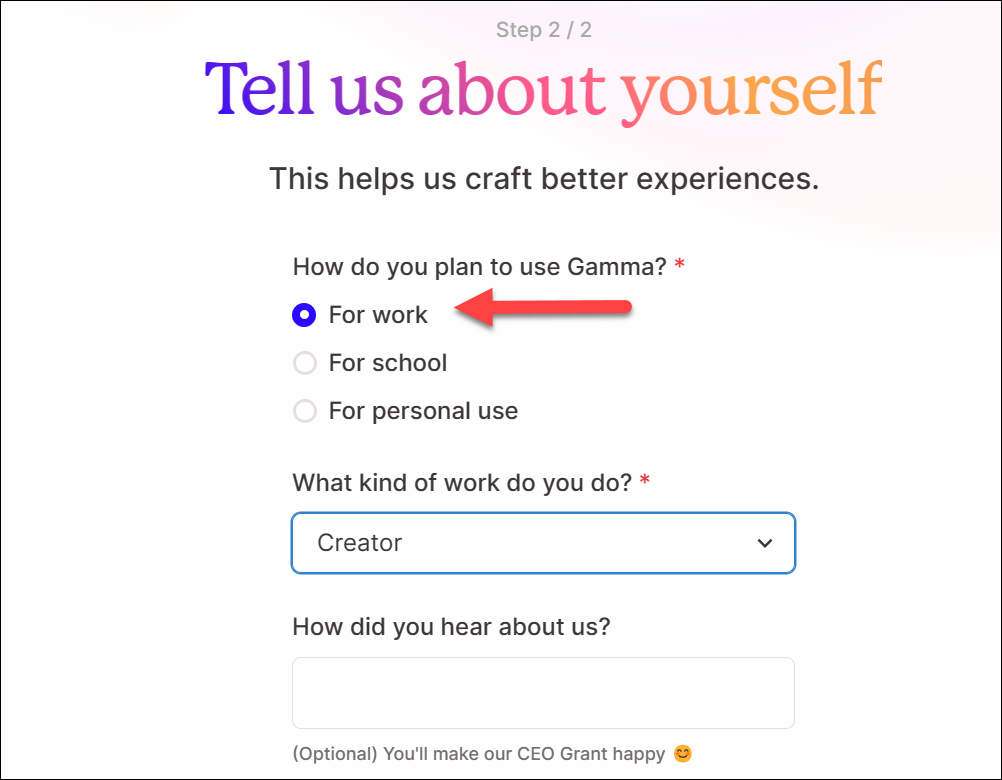Click inside the 'How did you hear about us' field
The width and height of the screenshot is (1002, 780).
[543, 692]
